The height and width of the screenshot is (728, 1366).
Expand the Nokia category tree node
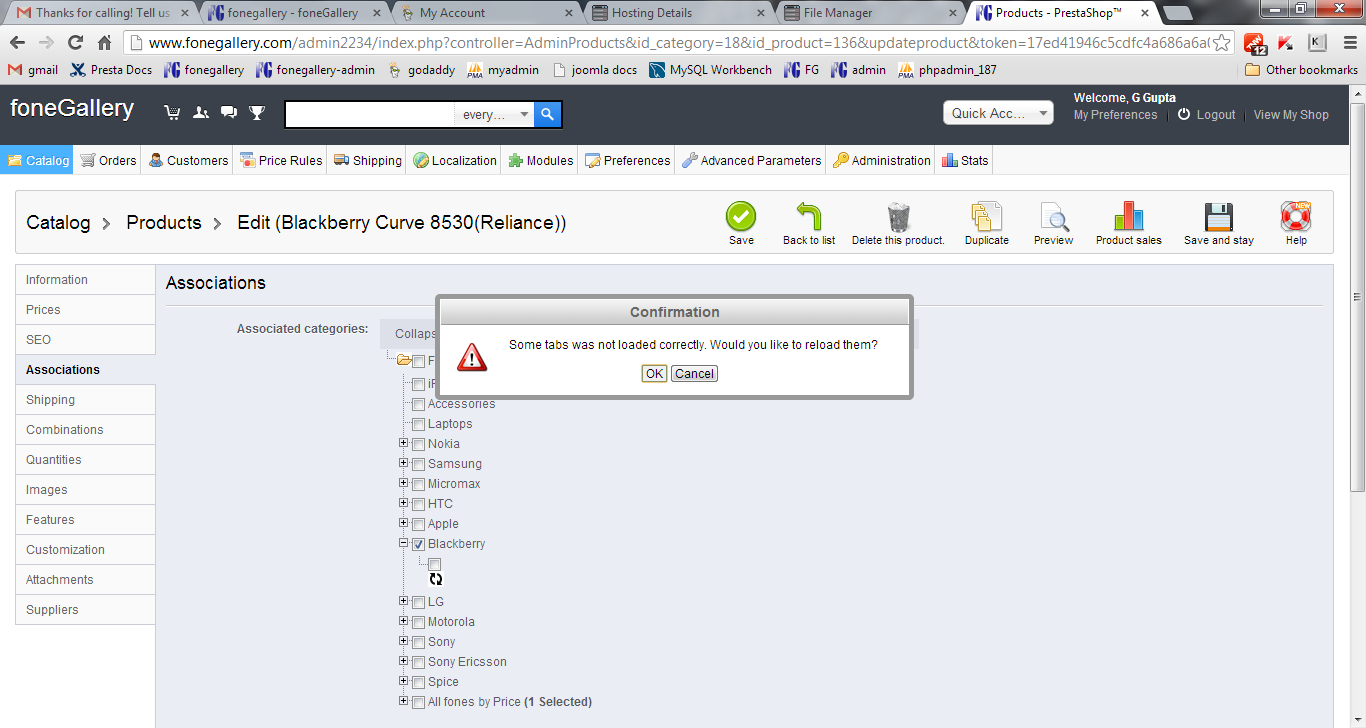[x=404, y=443]
